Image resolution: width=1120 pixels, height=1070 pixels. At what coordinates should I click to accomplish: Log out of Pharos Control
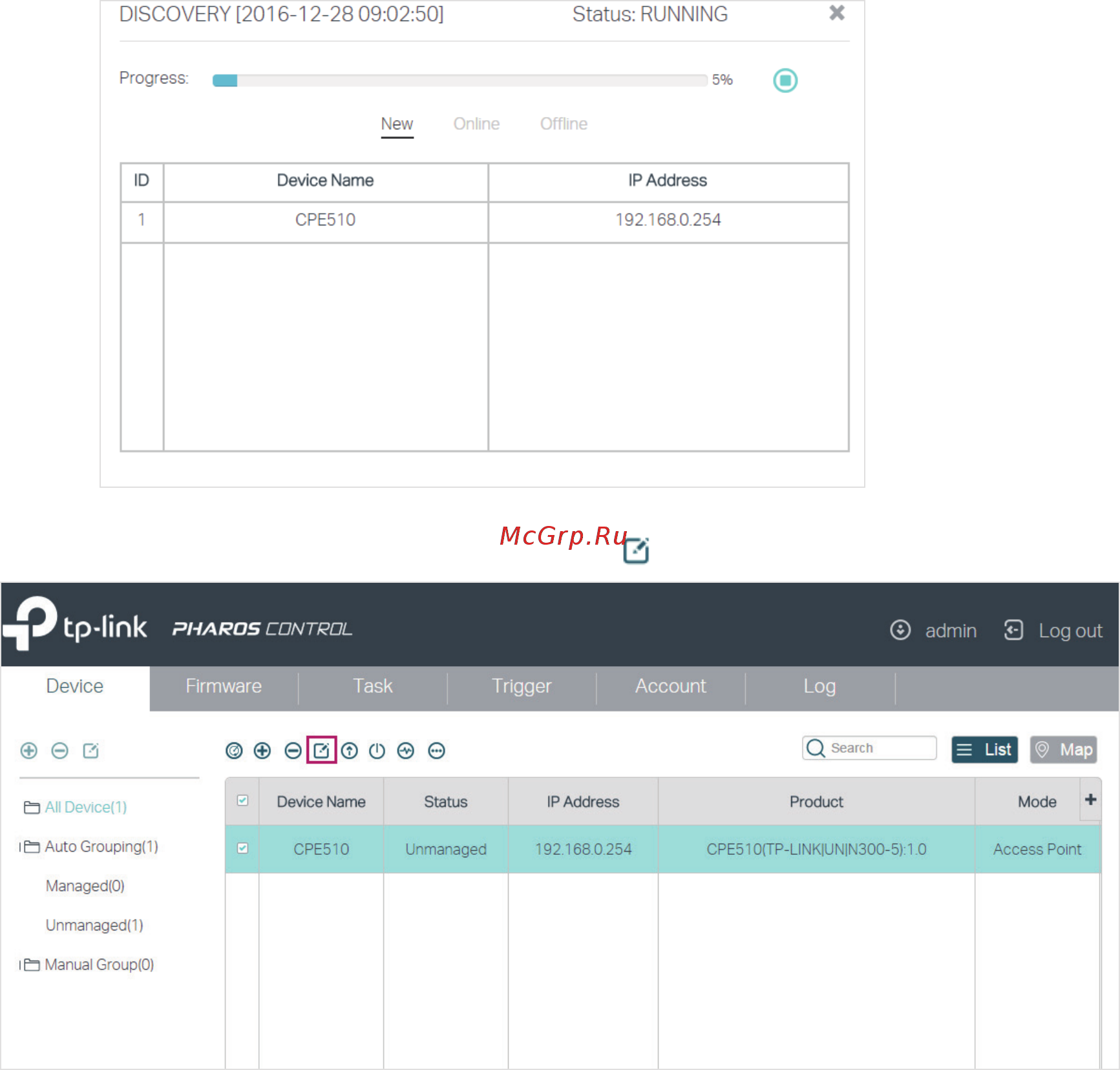pos(1070,631)
